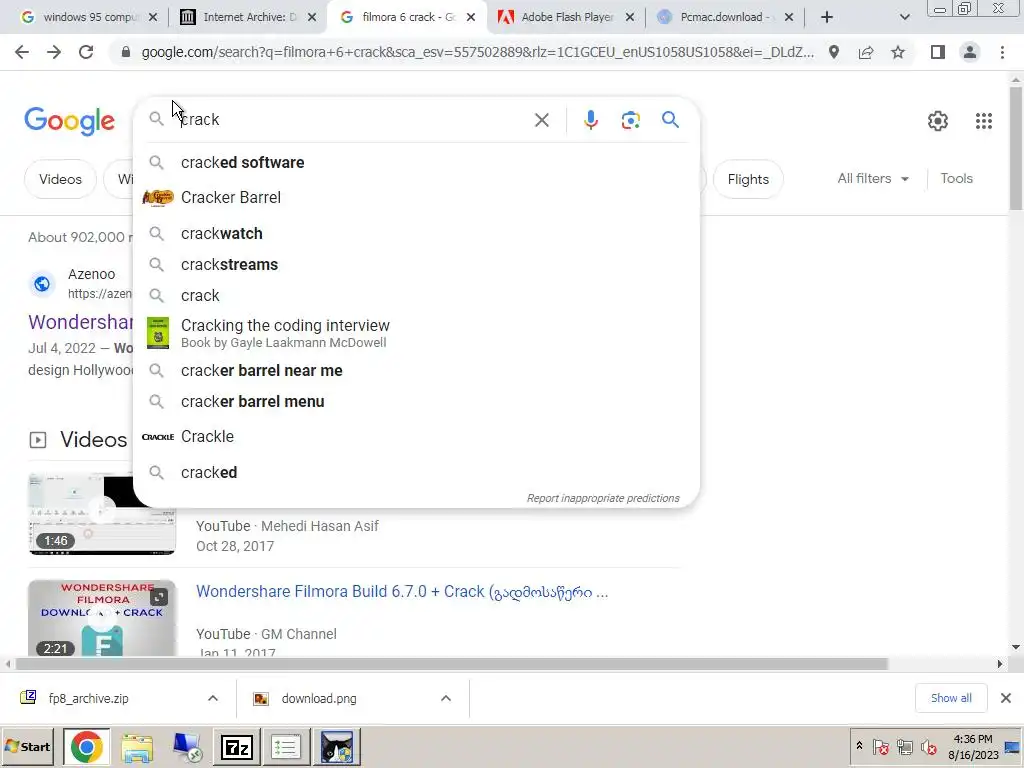Select the Crackle suggestion

click(416, 436)
